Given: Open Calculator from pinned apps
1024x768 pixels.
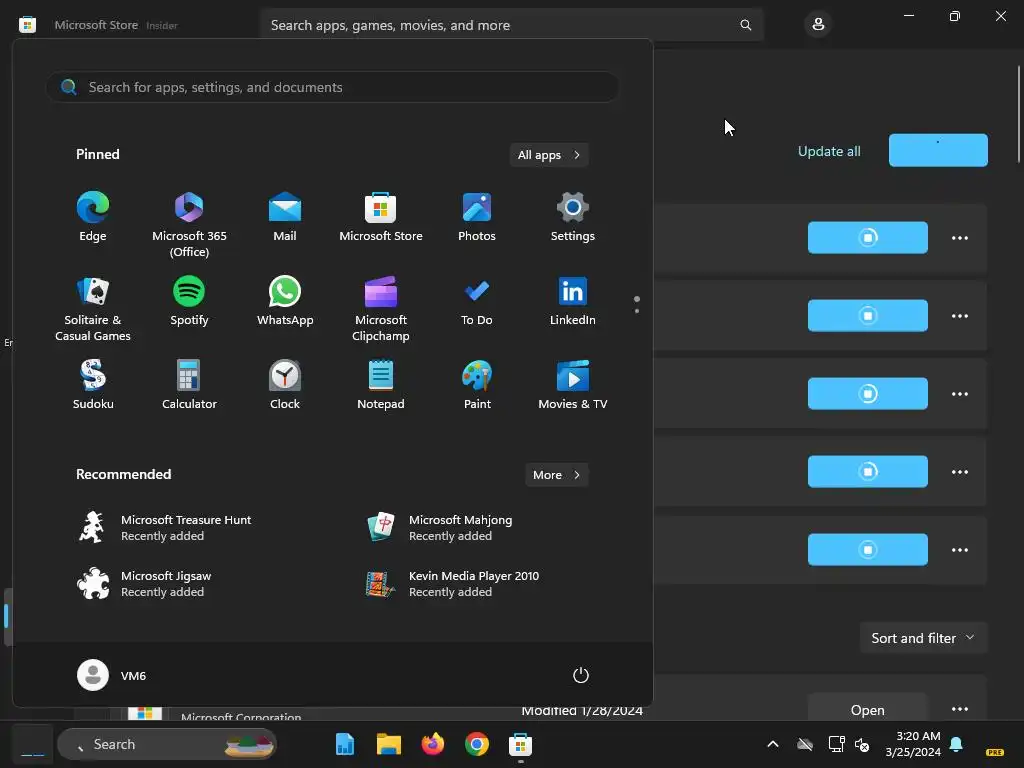Looking at the screenshot, I should click(189, 385).
